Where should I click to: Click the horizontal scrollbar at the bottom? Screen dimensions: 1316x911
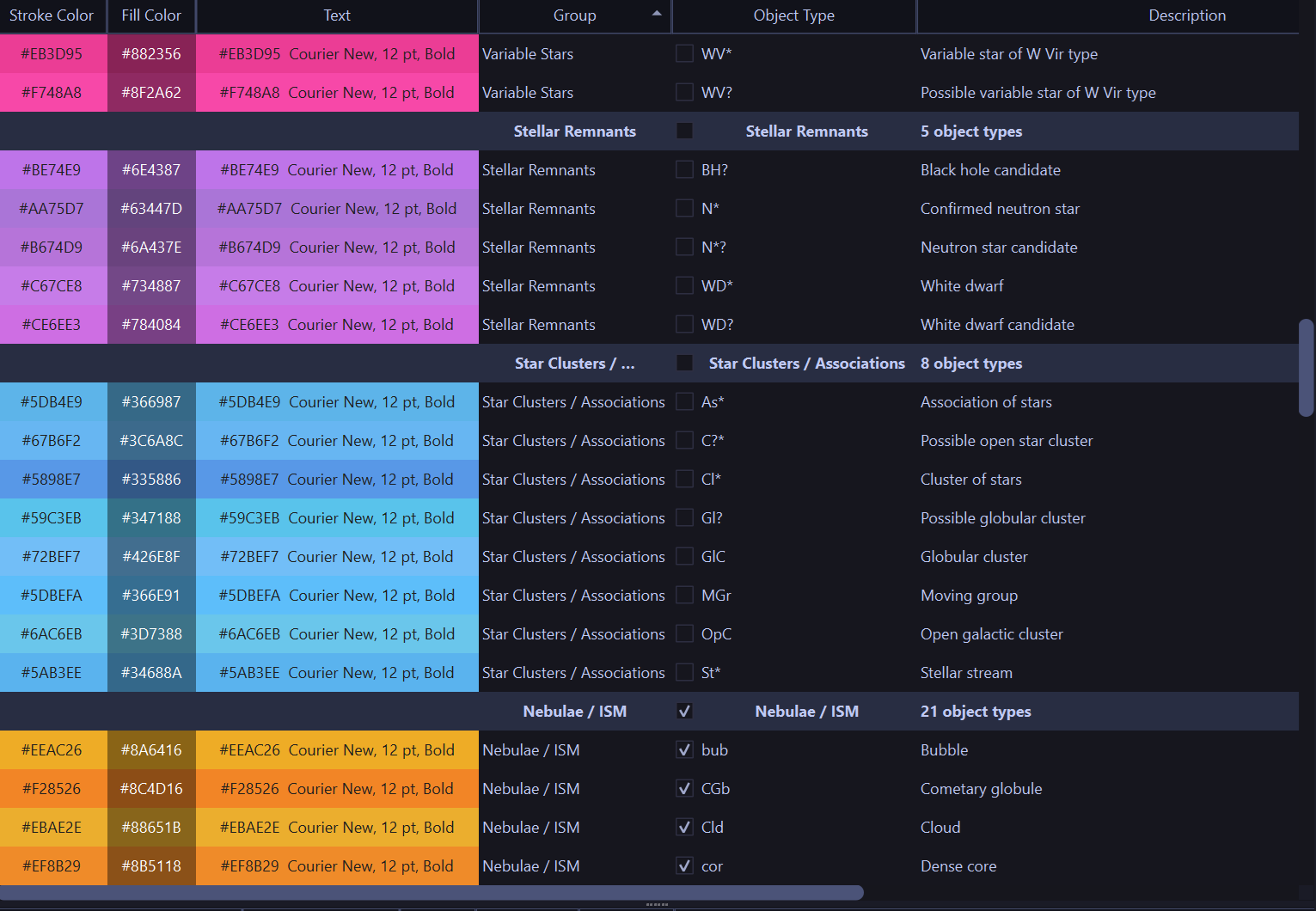(432, 892)
